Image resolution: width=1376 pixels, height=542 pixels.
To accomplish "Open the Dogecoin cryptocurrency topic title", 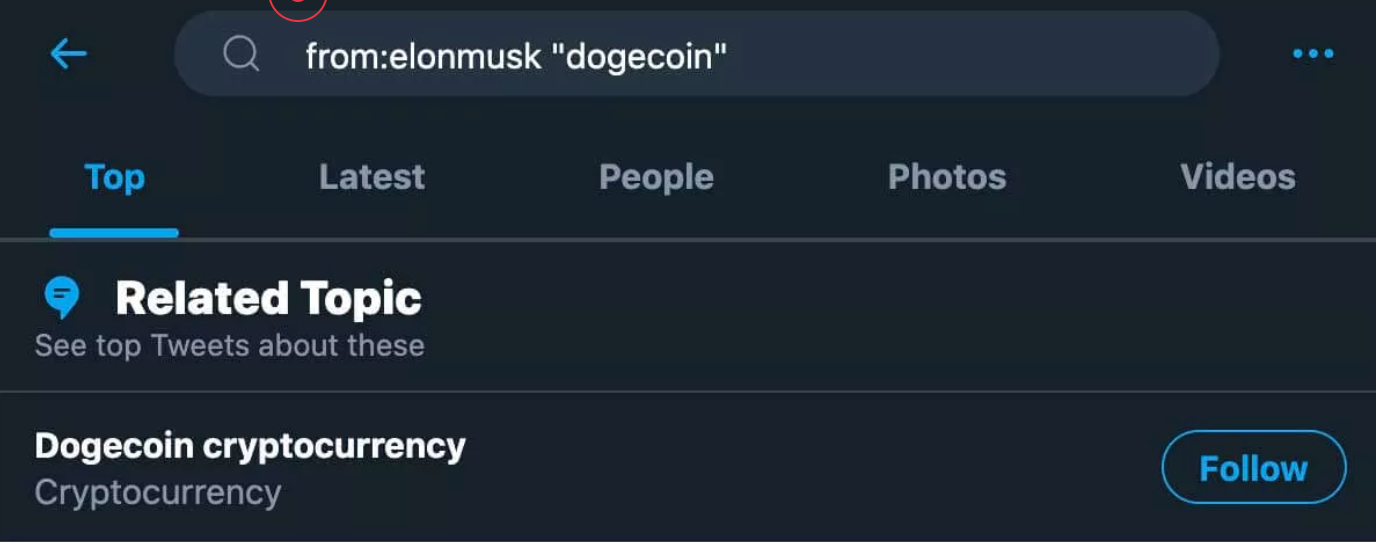I will (250, 446).
